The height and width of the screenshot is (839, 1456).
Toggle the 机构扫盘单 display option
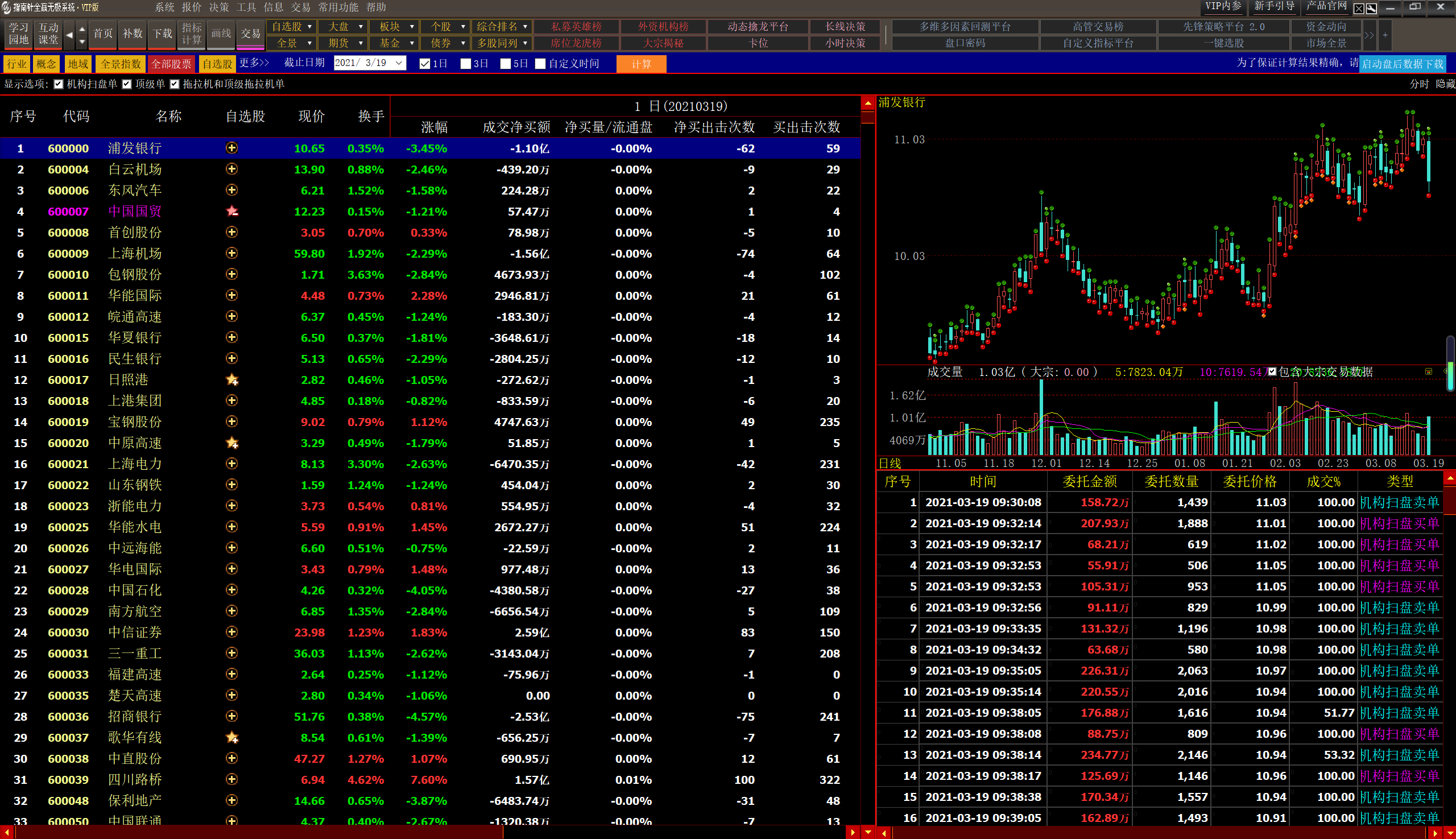pos(59,84)
